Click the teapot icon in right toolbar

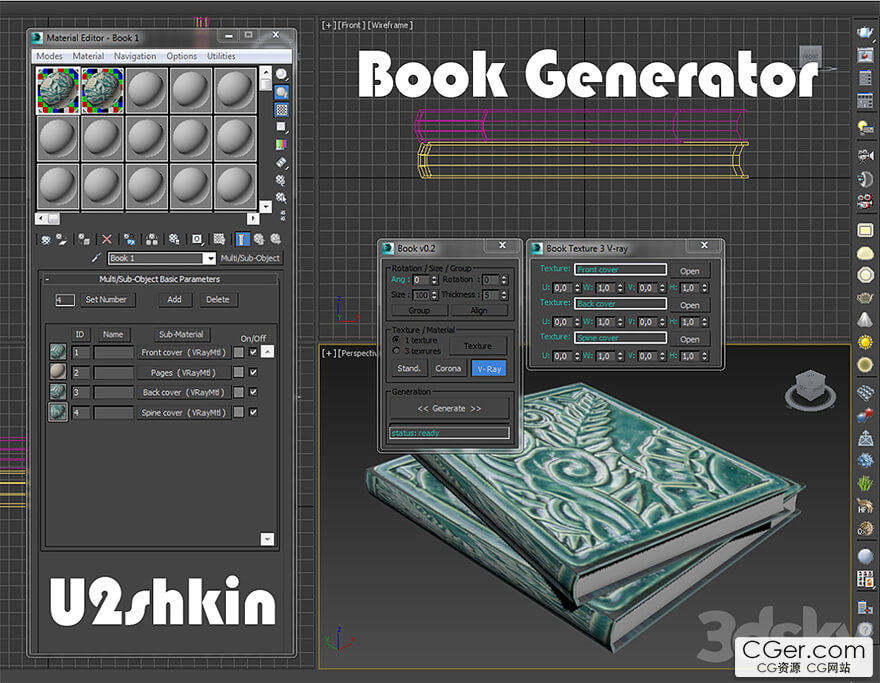pos(865,34)
